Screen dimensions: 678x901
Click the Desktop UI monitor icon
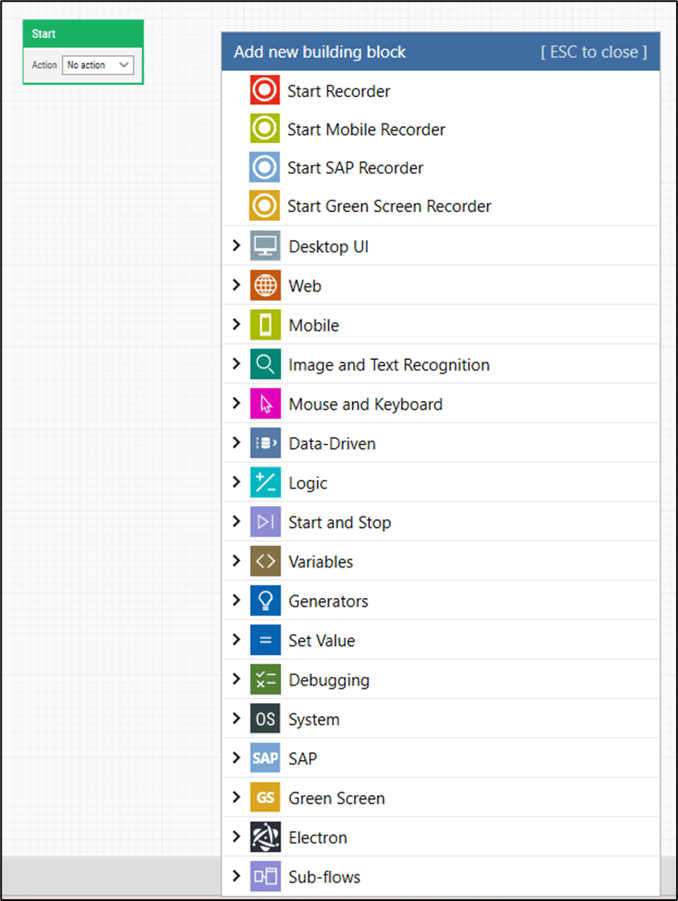pyautogui.click(x=263, y=246)
